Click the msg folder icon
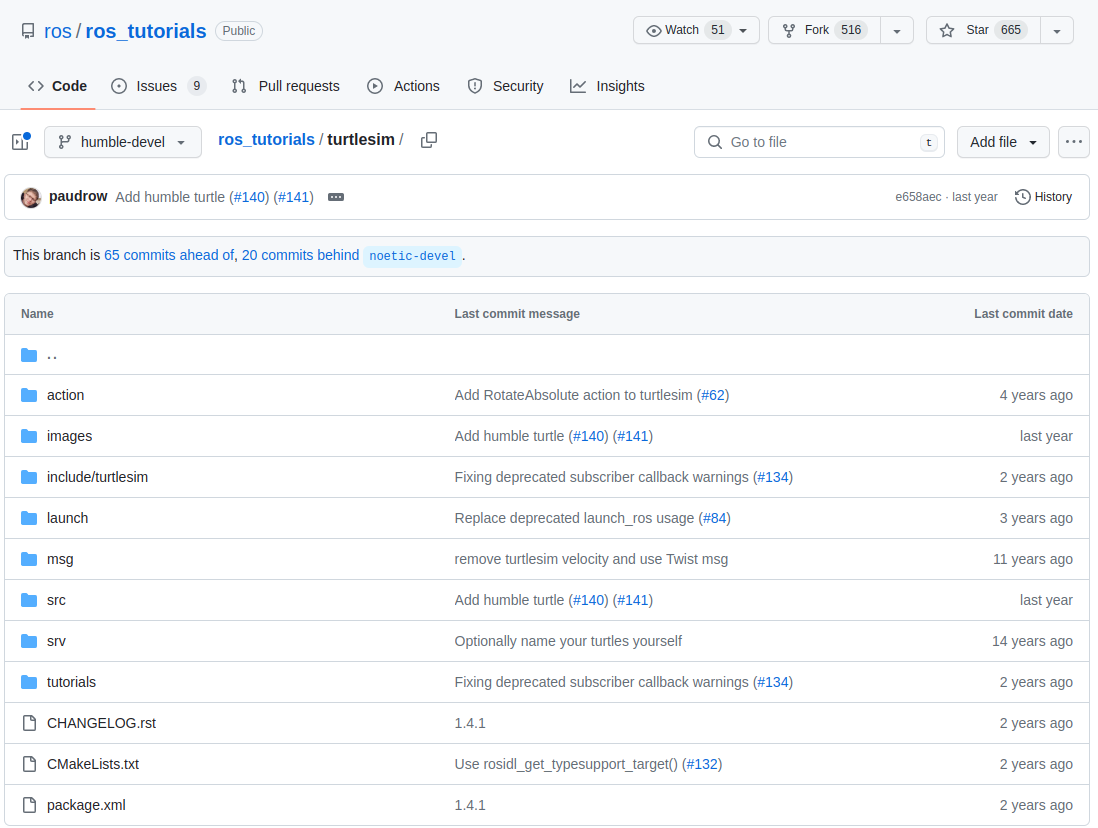Image resolution: width=1098 pixels, height=828 pixels. pyautogui.click(x=29, y=559)
